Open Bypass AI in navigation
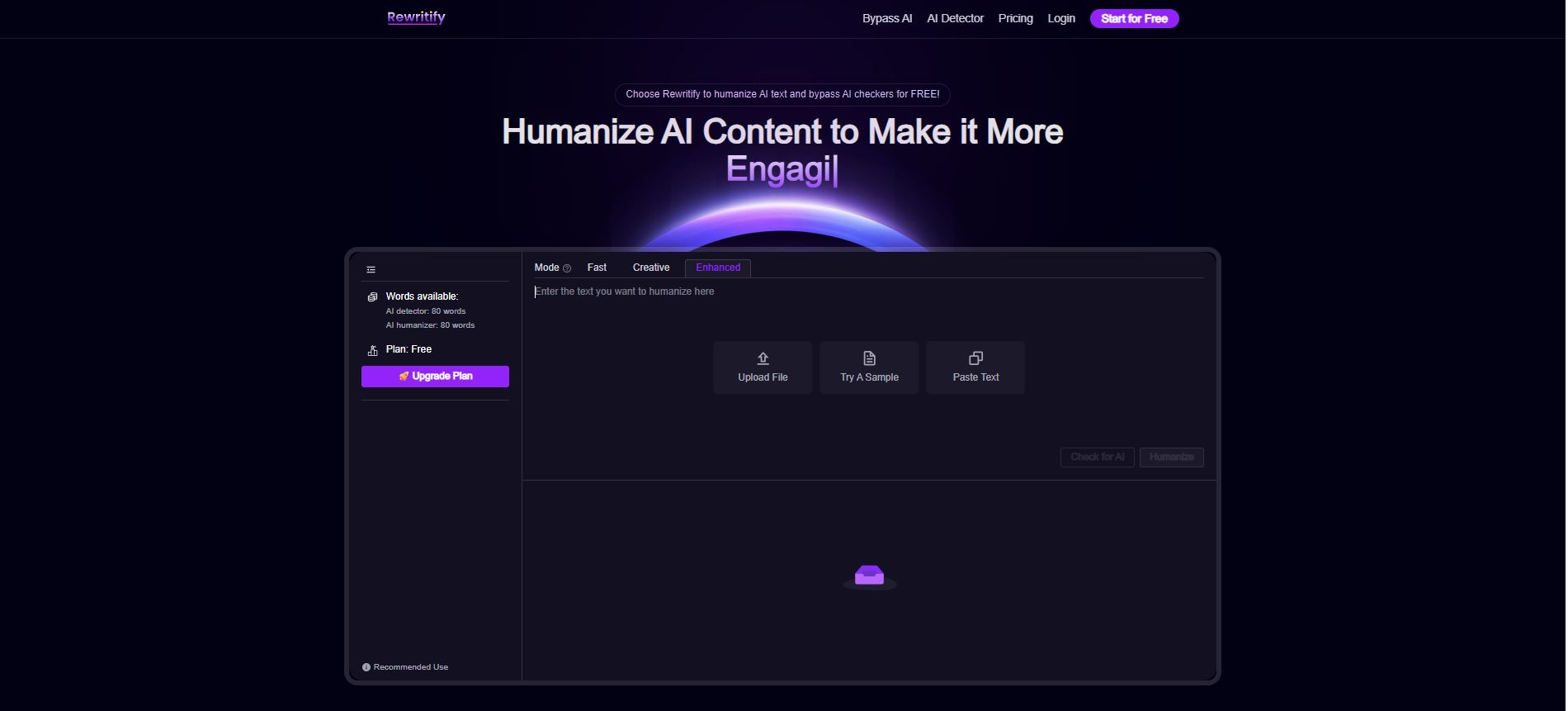1568x711 pixels. click(x=886, y=18)
